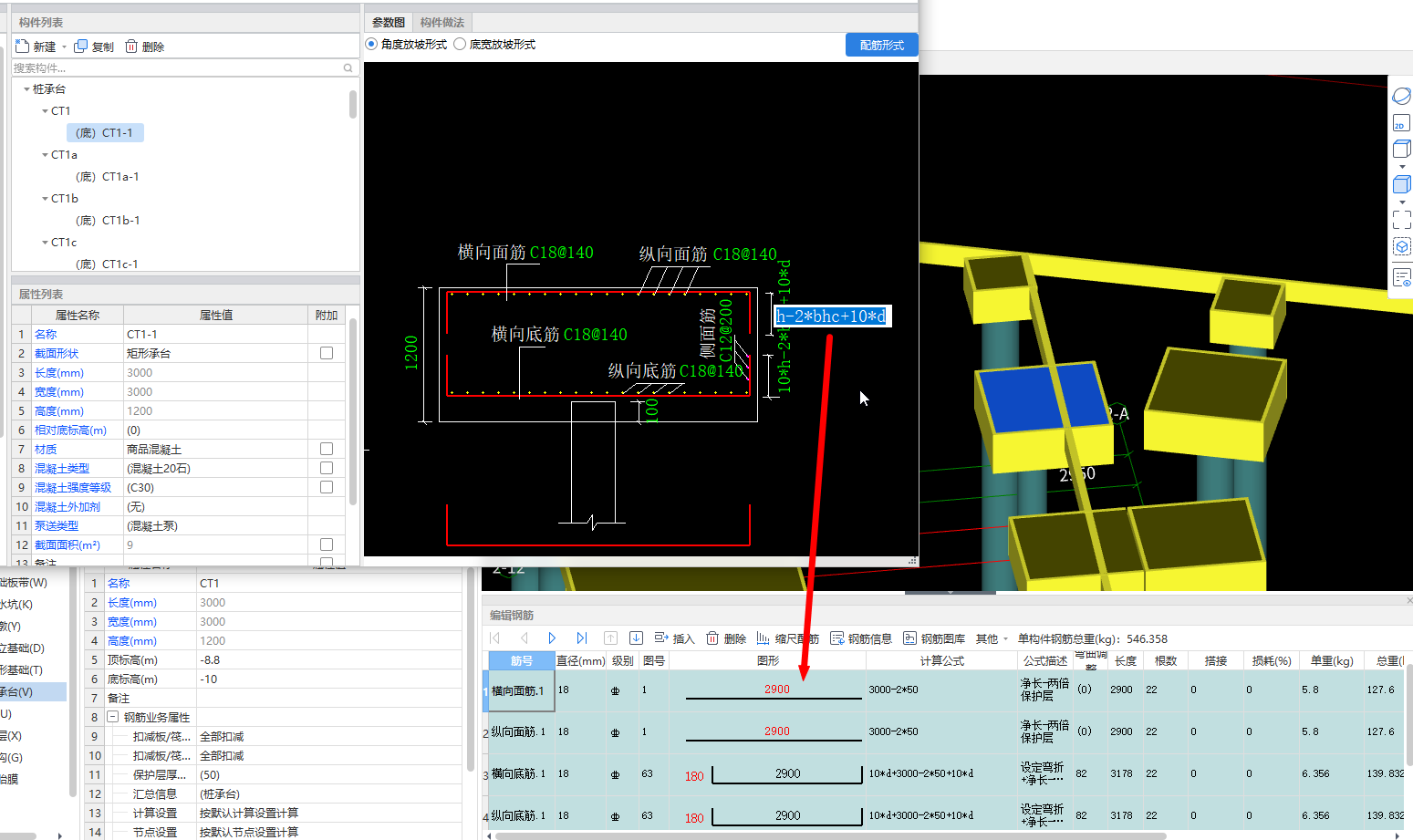Collapse the 桩承台 tree root

tap(26, 89)
